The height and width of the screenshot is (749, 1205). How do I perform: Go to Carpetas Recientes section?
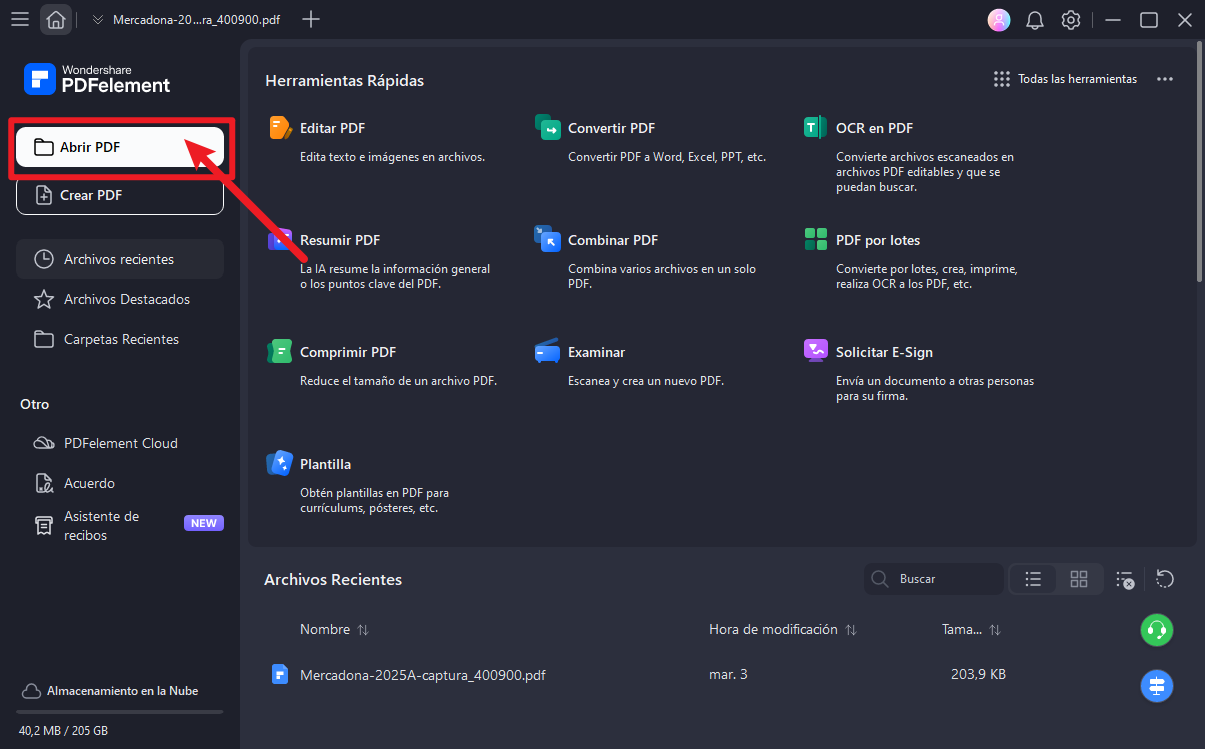pyautogui.click(x=121, y=339)
